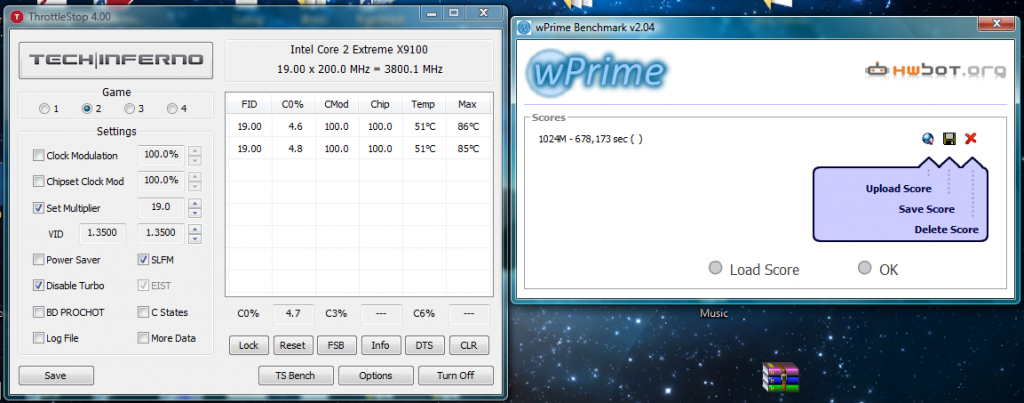The height and width of the screenshot is (403, 1024).
Task: Toggle the Power Saver checkbox
Action: click(x=39, y=260)
